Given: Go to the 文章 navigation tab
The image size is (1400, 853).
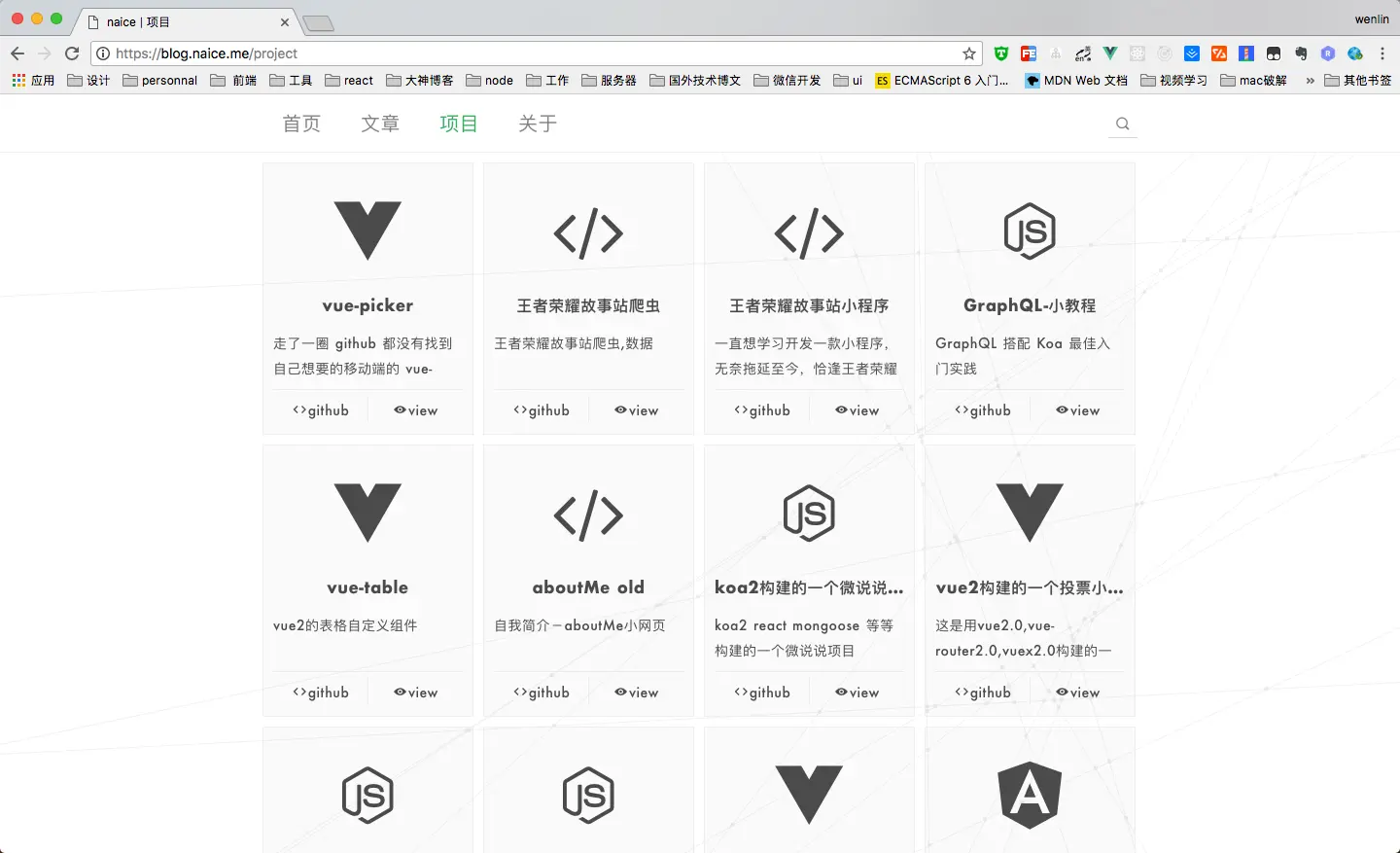Looking at the screenshot, I should click(x=380, y=124).
